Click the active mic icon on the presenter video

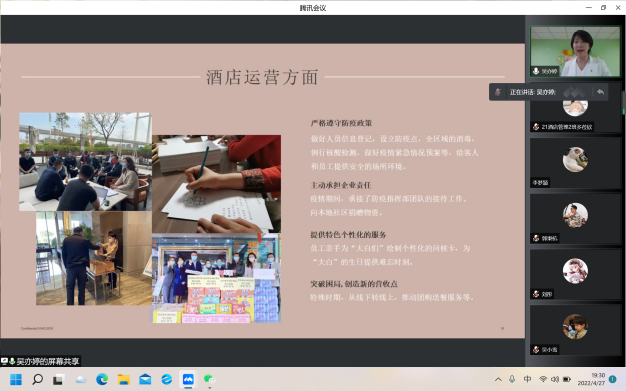coord(536,71)
